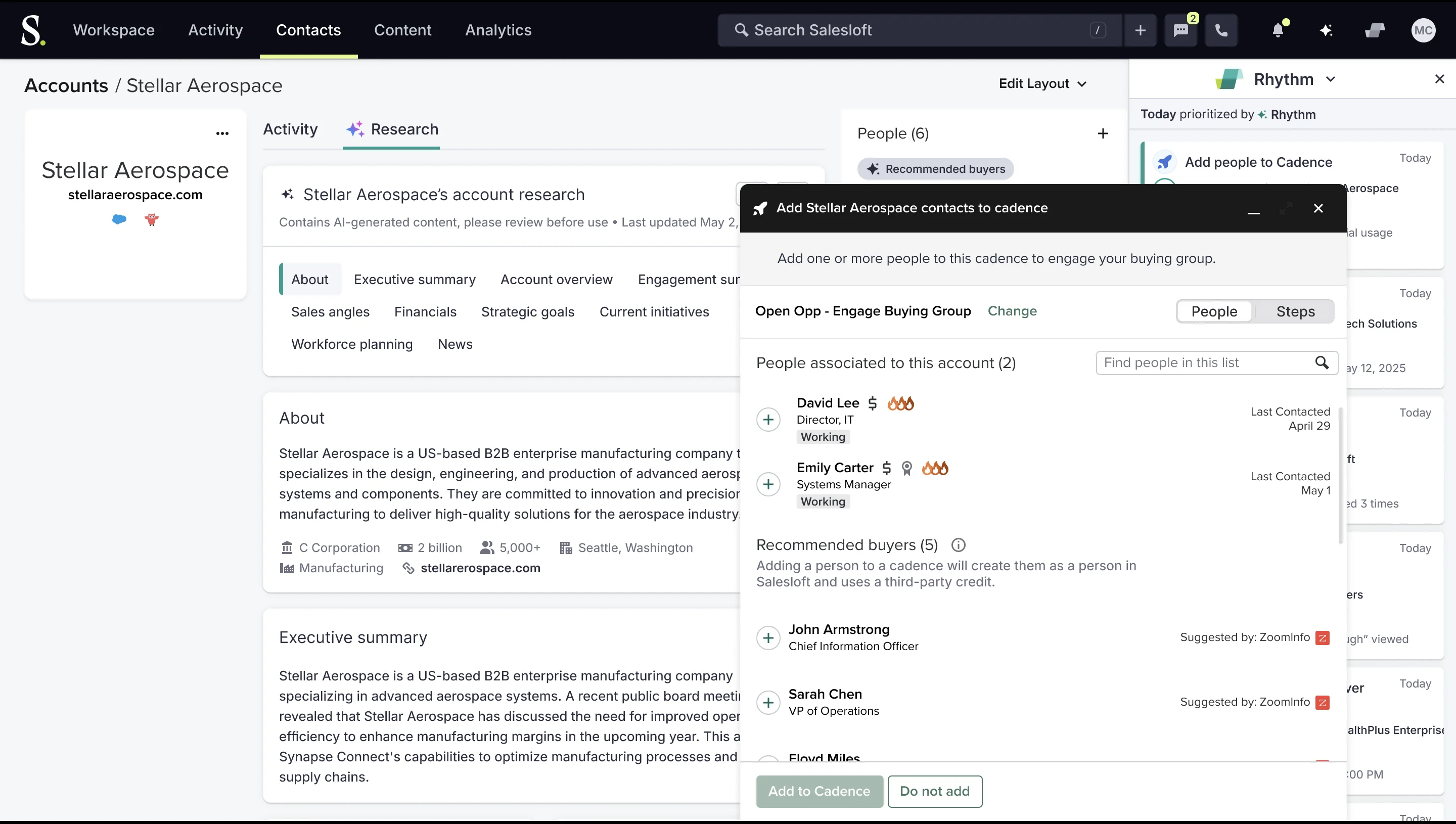Open the Content nav item
Viewport: 1456px width, 824px height.
click(403, 30)
